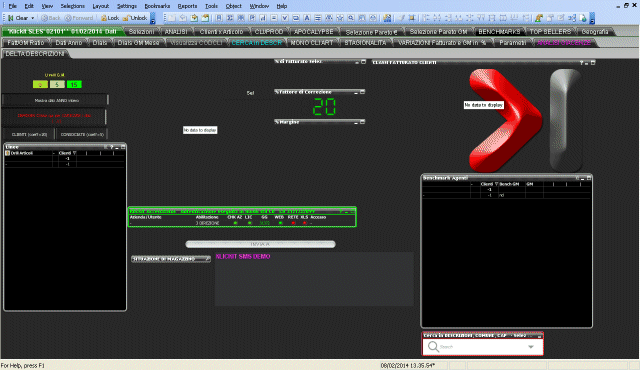Select the yellow GM level swatch
This screenshot has width=640, height=370.
pos(40,84)
